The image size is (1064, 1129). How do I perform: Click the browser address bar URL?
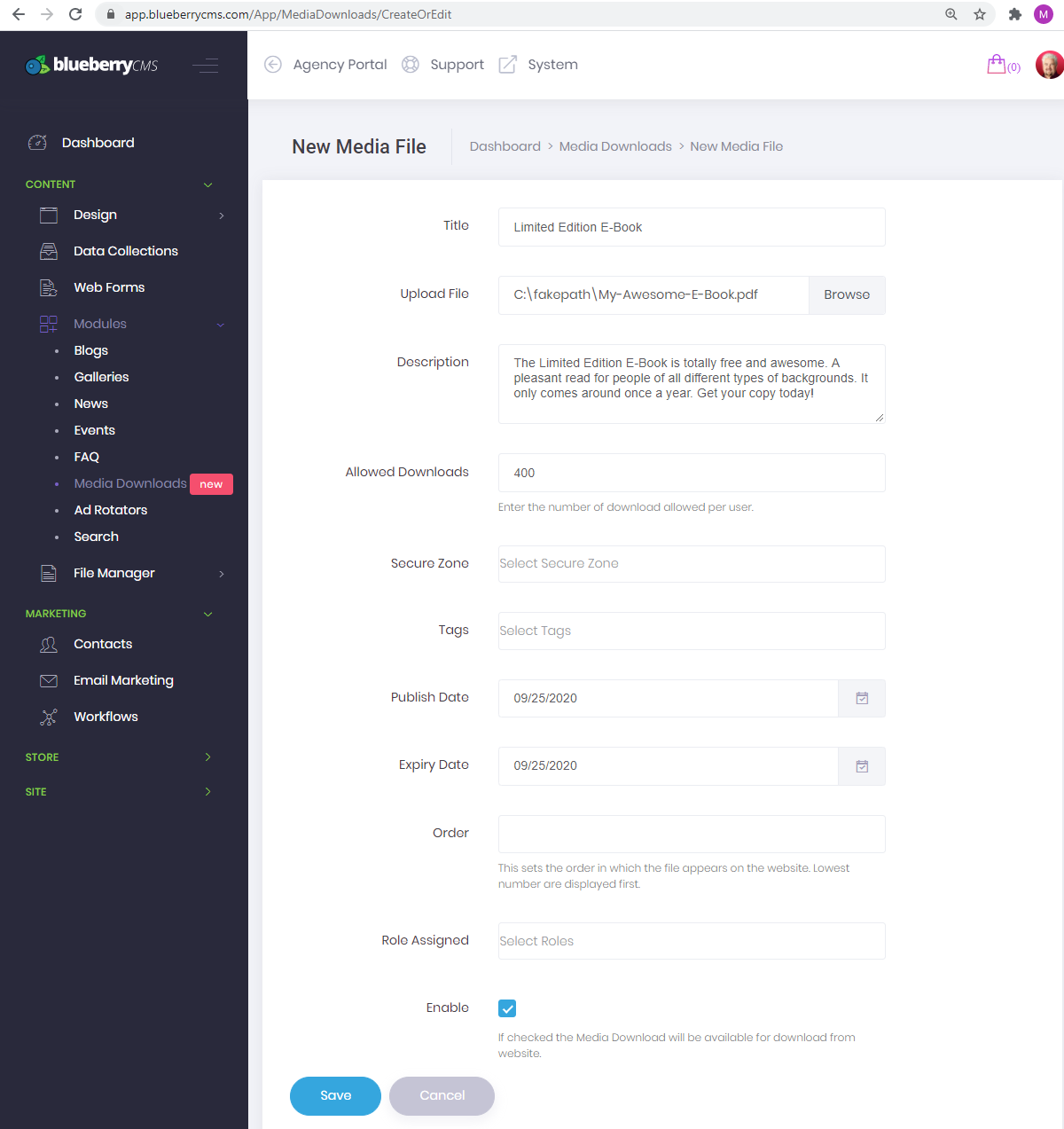pos(288,14)
